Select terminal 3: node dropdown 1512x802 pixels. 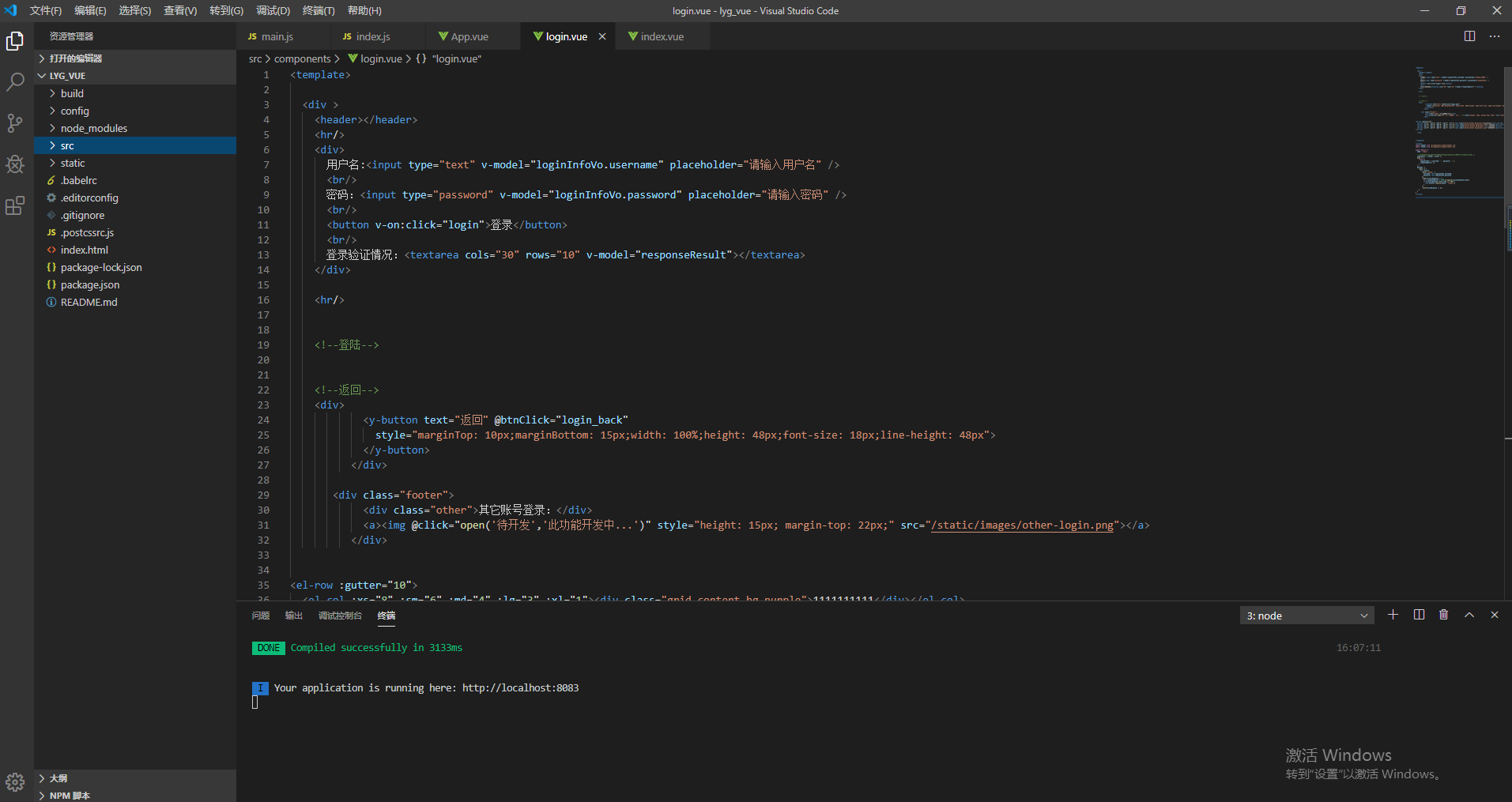[1307, 616]
